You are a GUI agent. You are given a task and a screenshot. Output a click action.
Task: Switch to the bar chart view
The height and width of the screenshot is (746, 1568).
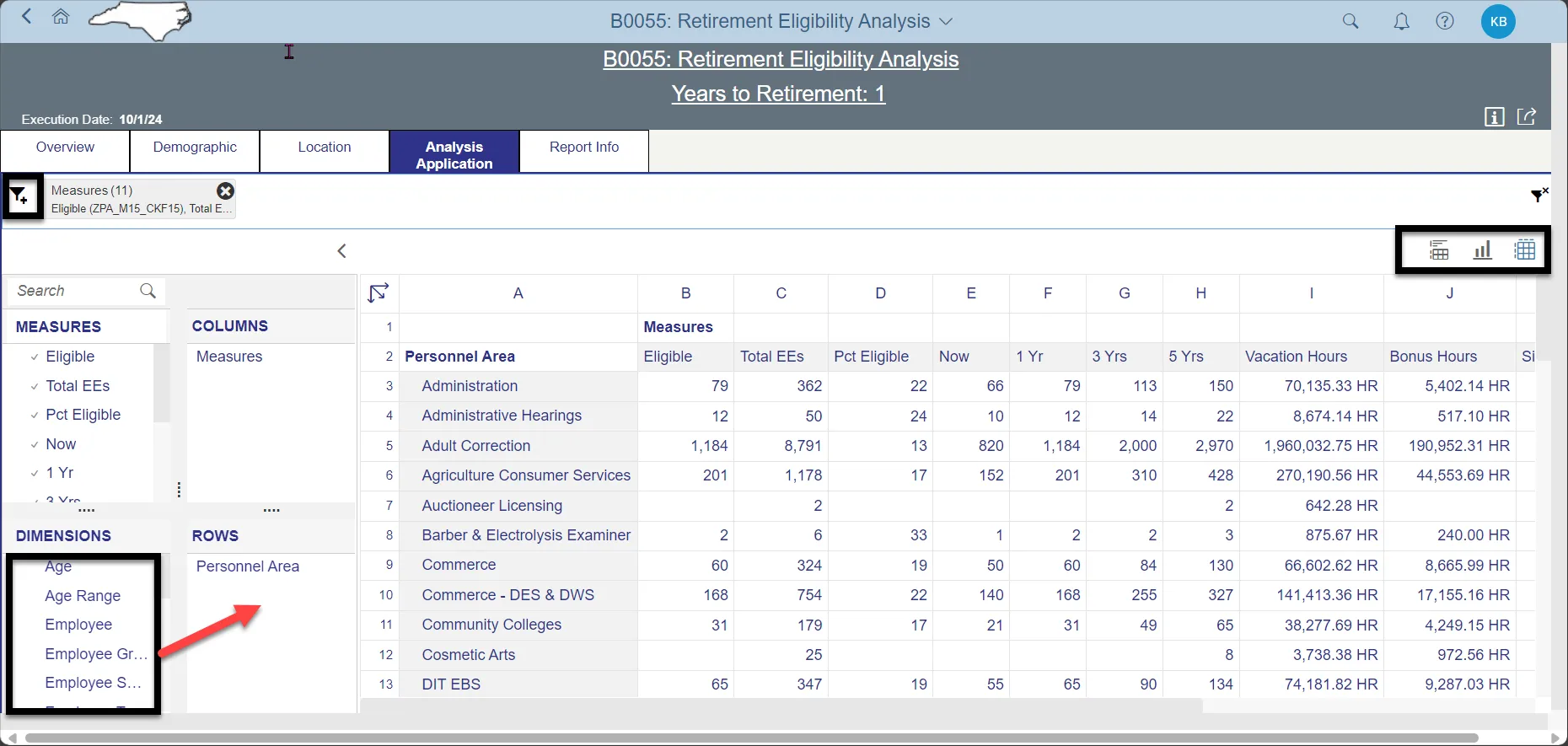pos(1482,250)
